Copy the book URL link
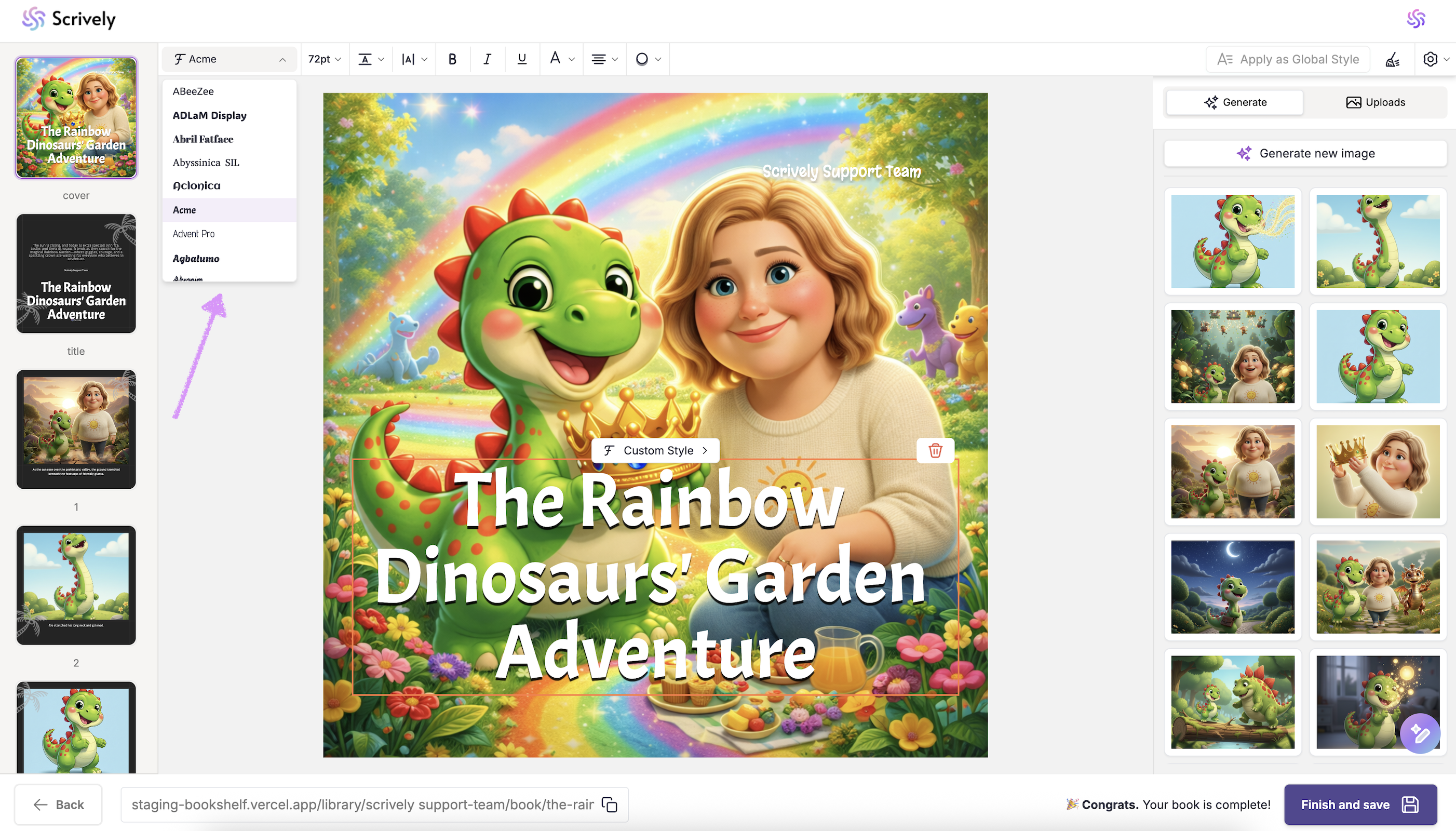 point(609,805)
